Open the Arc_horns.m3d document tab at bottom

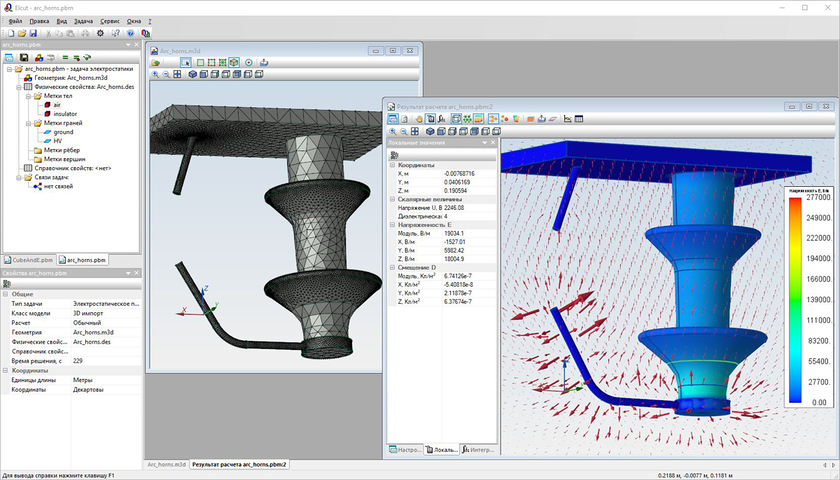point(166,464)
